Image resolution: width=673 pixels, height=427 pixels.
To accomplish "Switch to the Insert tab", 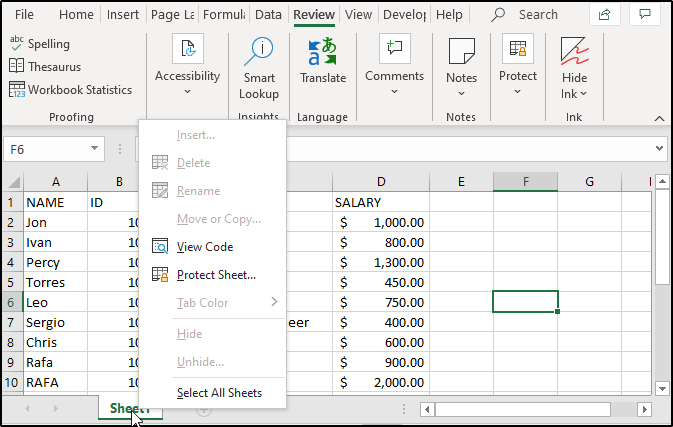I will 123,15.
